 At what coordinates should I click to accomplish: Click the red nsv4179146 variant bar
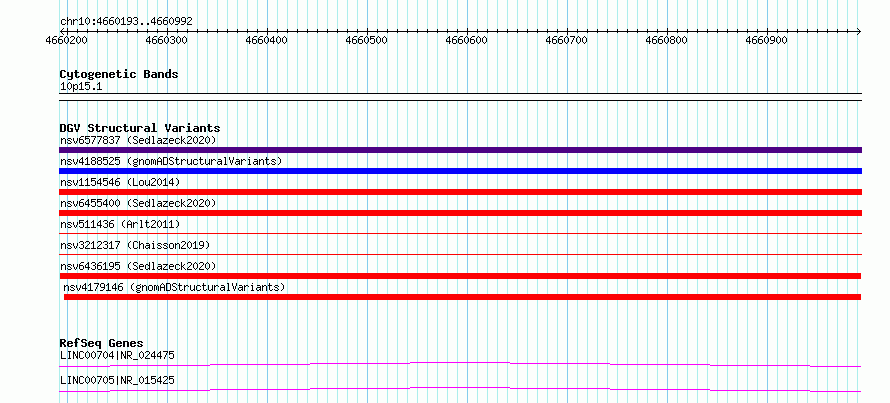click(462, 297)
